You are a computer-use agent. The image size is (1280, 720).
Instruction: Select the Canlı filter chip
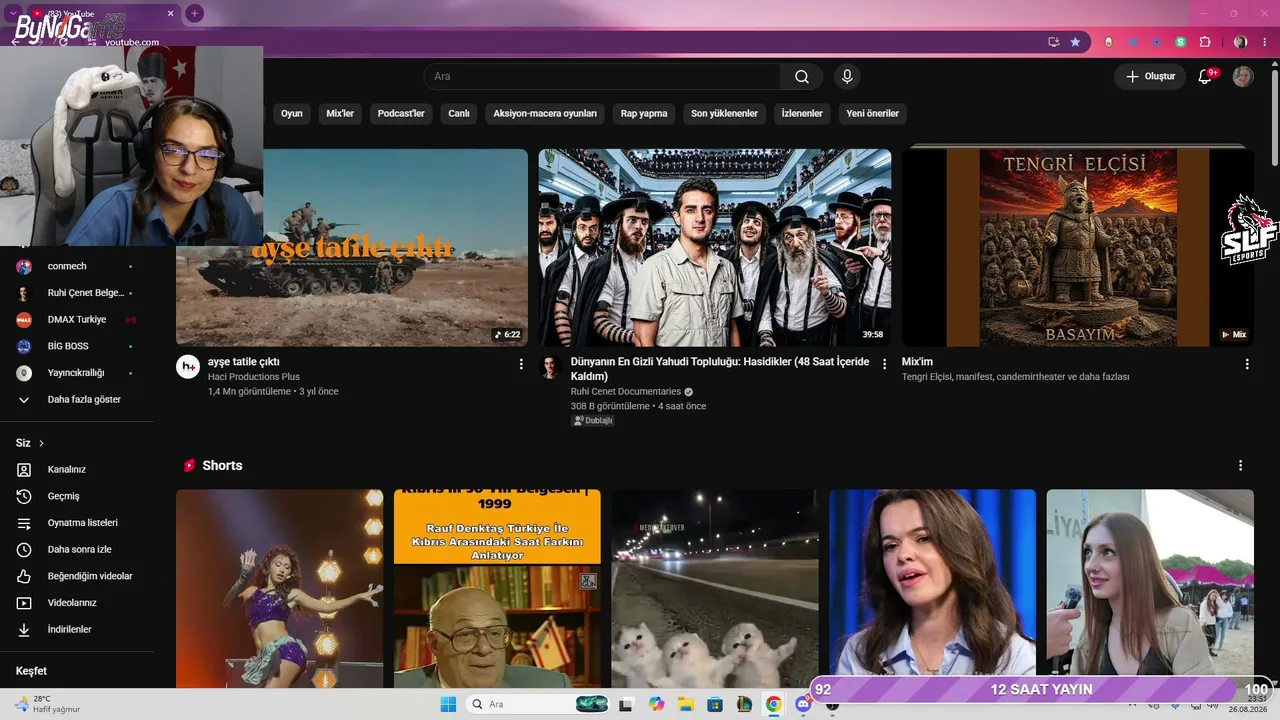pos(459,114)
